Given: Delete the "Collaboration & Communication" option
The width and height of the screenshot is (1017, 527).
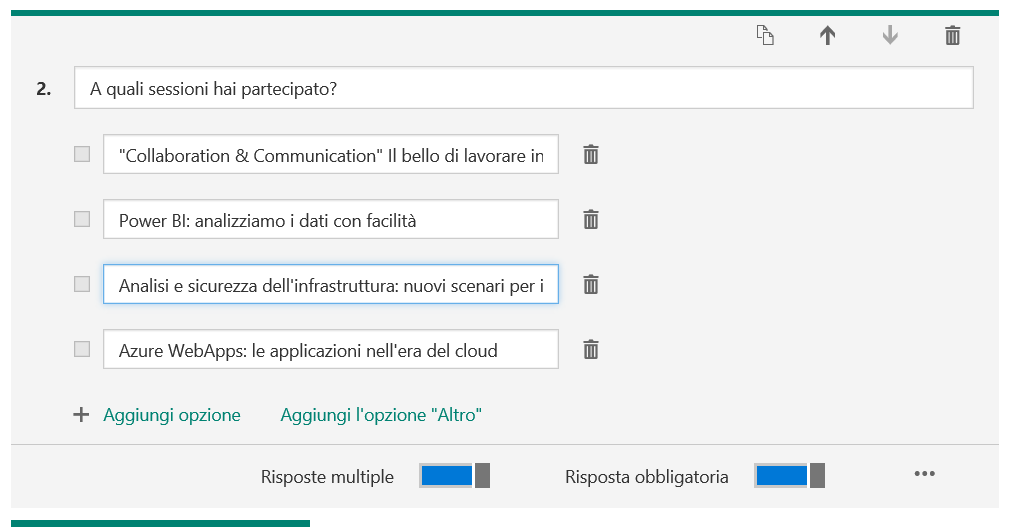Looking at the screenshot, I should 591,155.
